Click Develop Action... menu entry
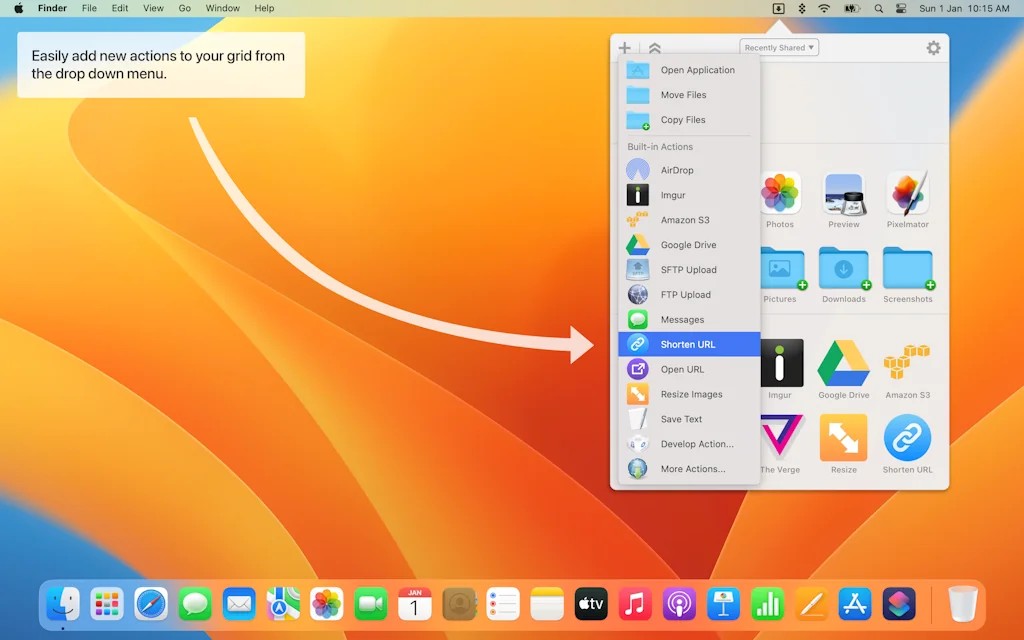This screenshot has height=640, width=1024. tap(697, 444)
